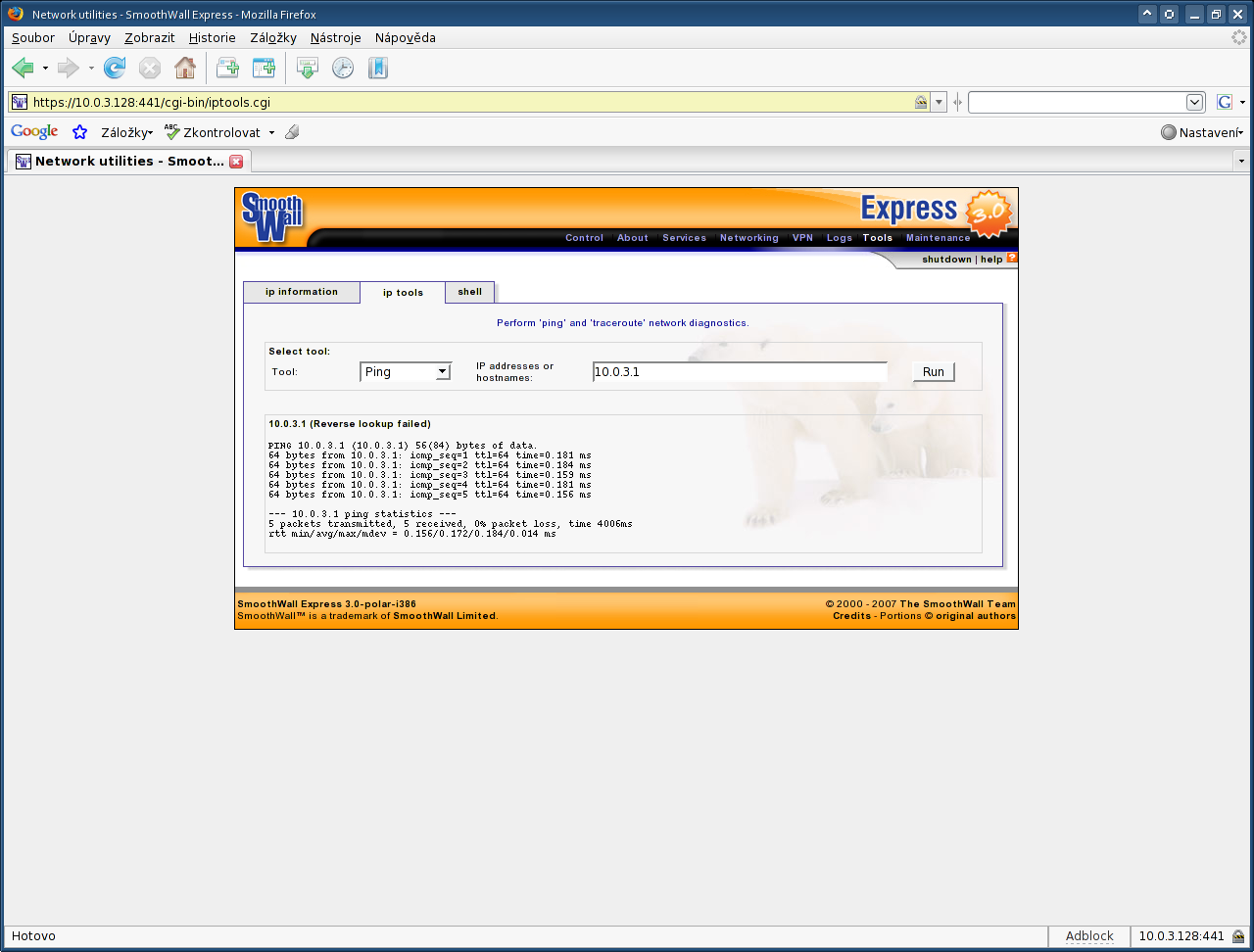Click the SmoothWall logo in the page header
This screenshot has height=952, width=1254.
point(271,216)
